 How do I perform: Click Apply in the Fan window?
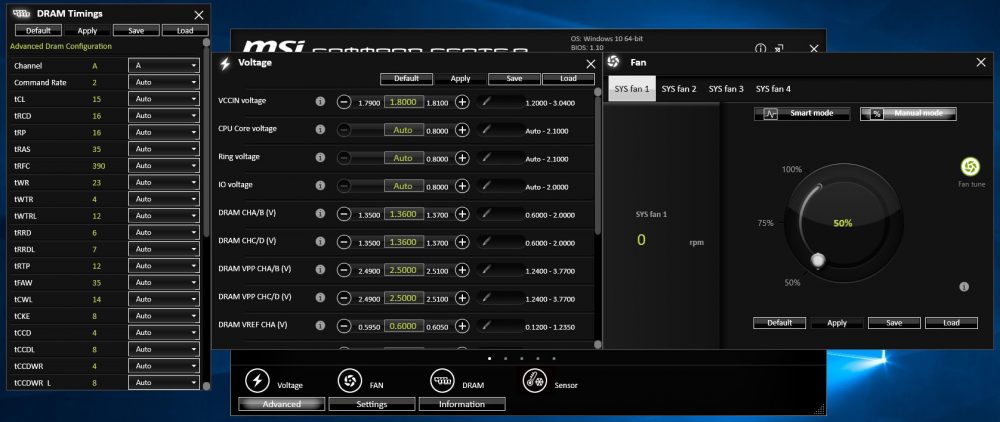pos(837,323)
